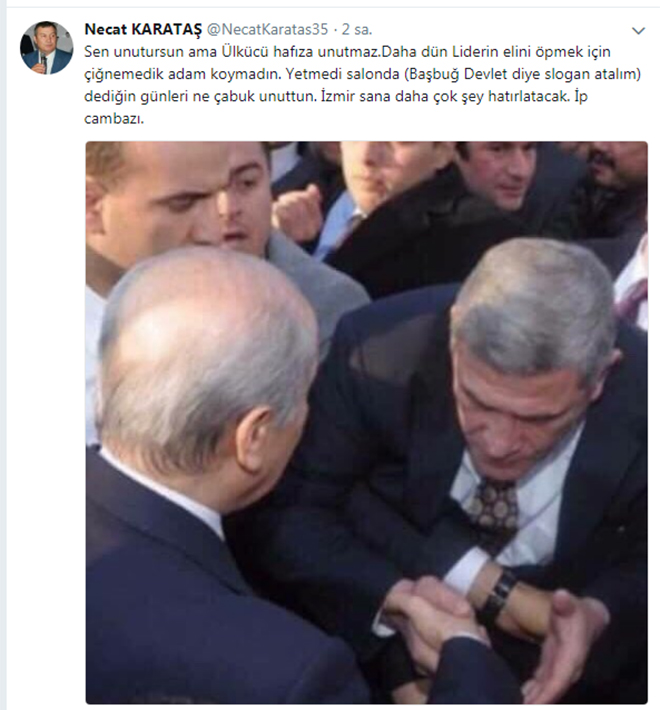Visit the @NecatKaratas35 handle
Image resolution: width=660 pixels, height=710 pixels.
(268, 29)
